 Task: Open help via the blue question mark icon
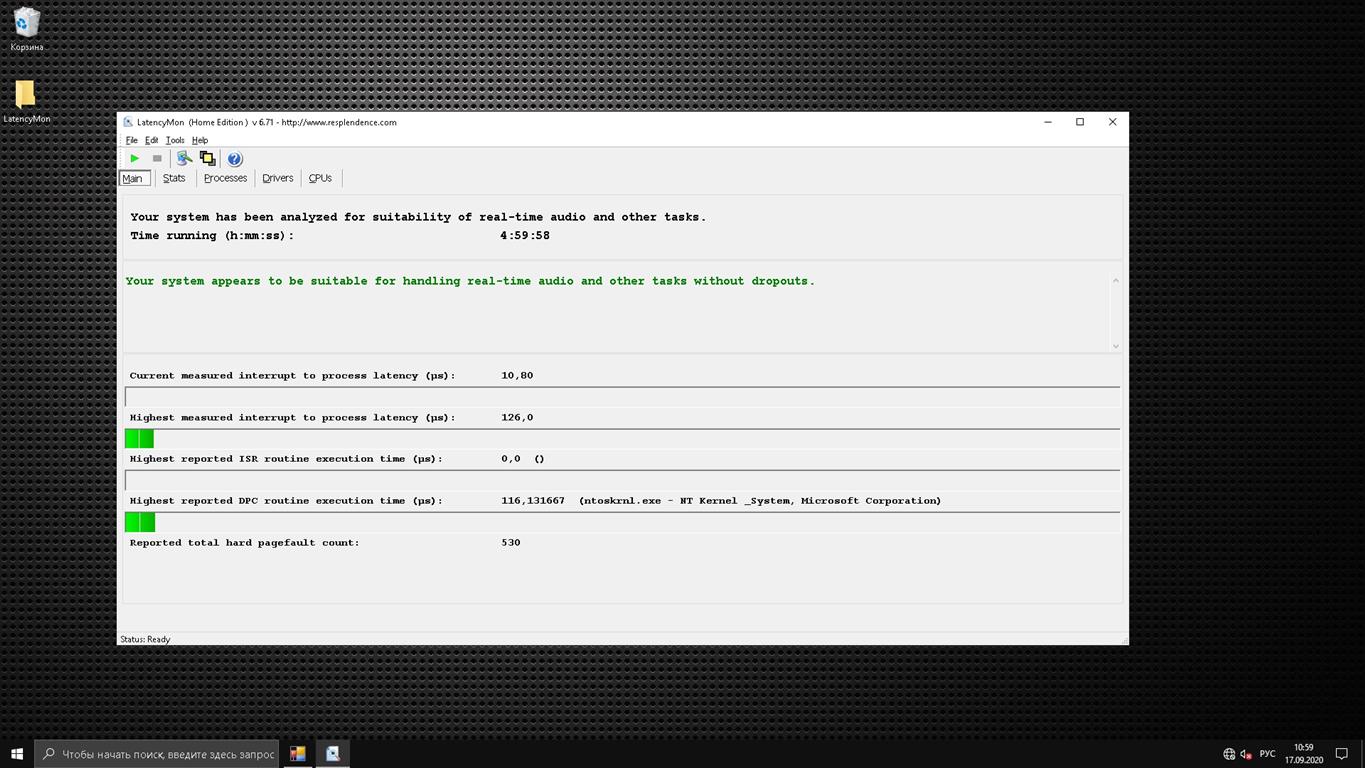coord(235,159)
